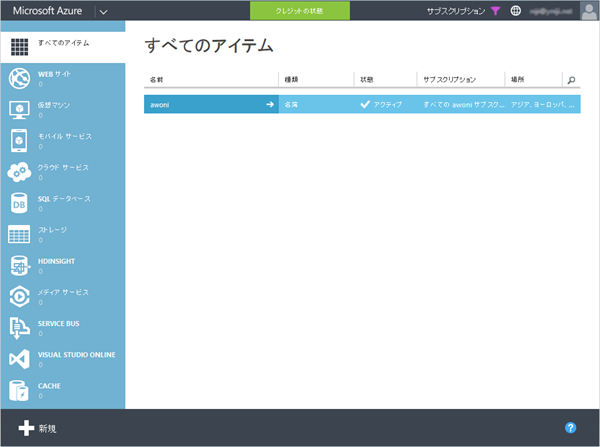
Task: Click the 新規 label in bottom bar
Action: pyautogui.click(x=47, y=429)
